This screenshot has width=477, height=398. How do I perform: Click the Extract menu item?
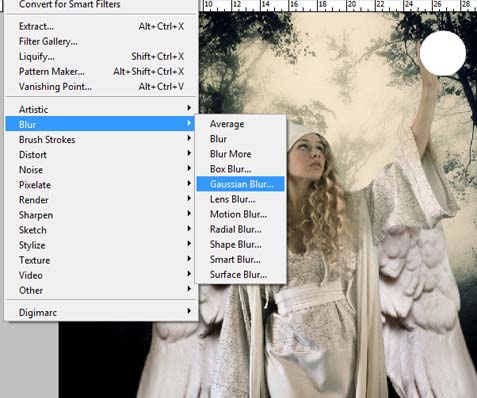[x=100, y=26]
